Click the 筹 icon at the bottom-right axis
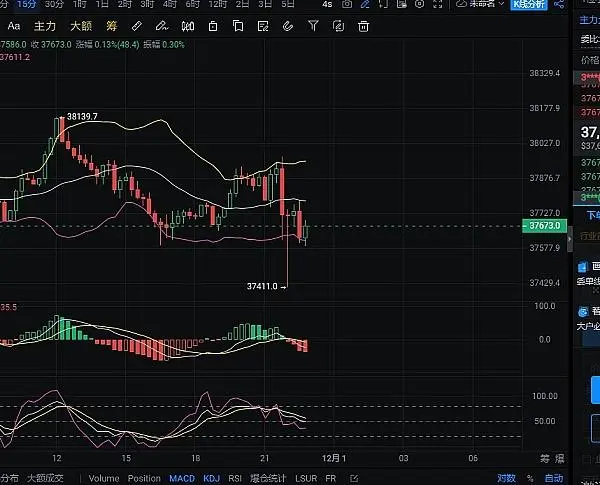600x485 pixels. point(545,458)
